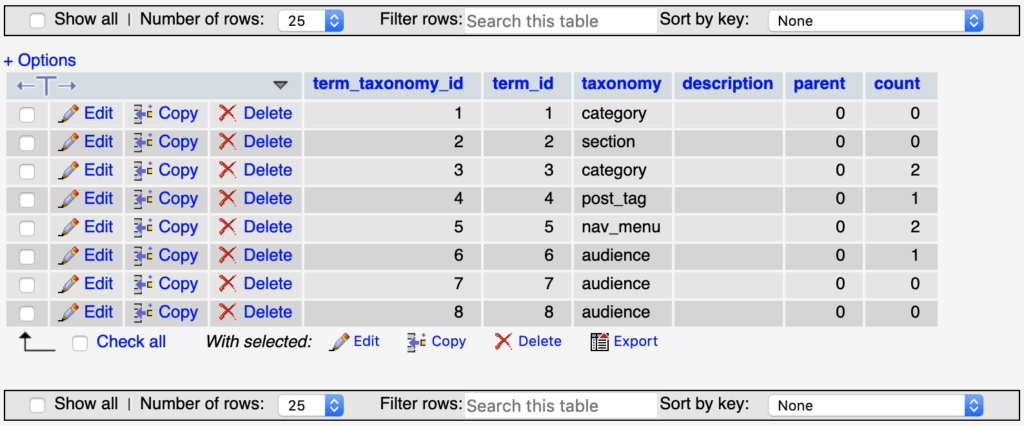Click the Edit link for term_id 7
The height and width of the screenshot is (426, 1024).
pyautogui.click(x=98, y=284)
